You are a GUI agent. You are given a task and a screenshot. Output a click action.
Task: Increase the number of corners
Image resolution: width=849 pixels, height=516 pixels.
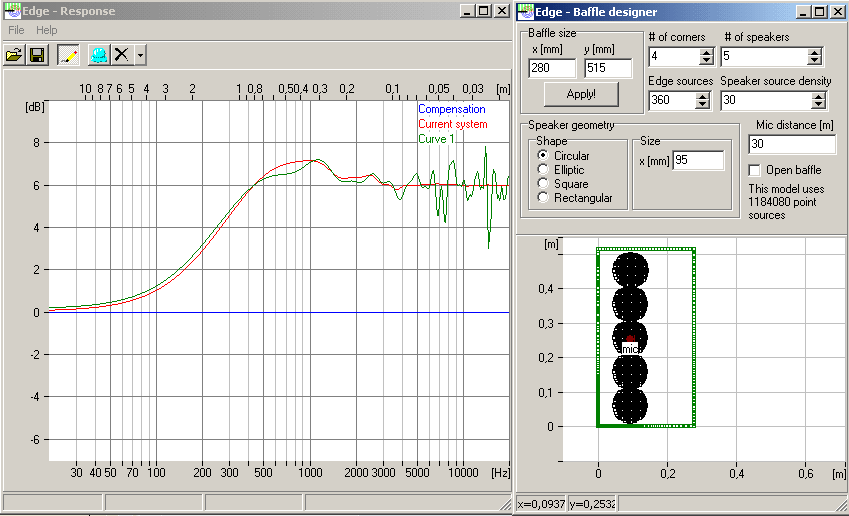pos(706,53)
